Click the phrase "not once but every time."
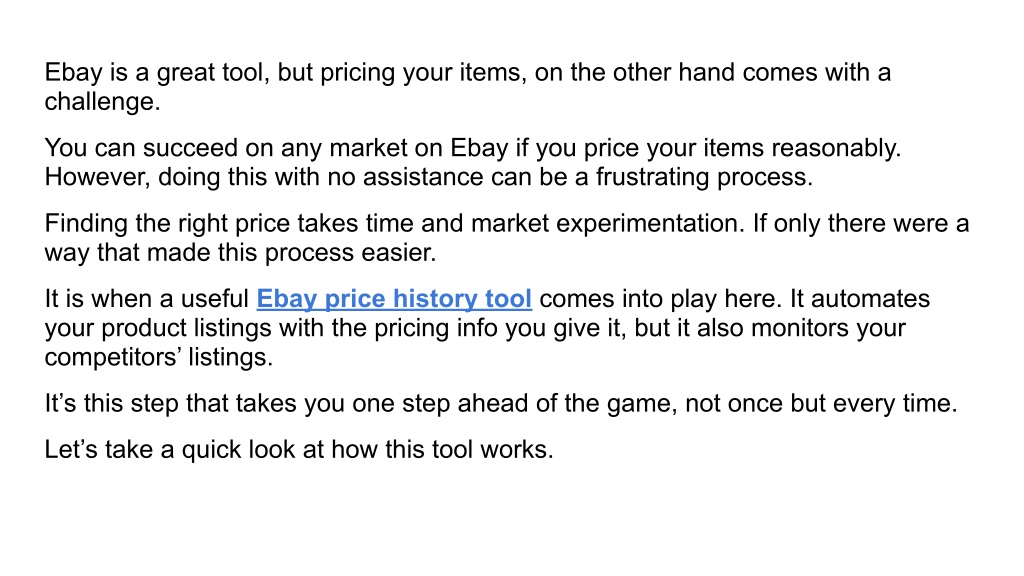 [x=822, y=404]
